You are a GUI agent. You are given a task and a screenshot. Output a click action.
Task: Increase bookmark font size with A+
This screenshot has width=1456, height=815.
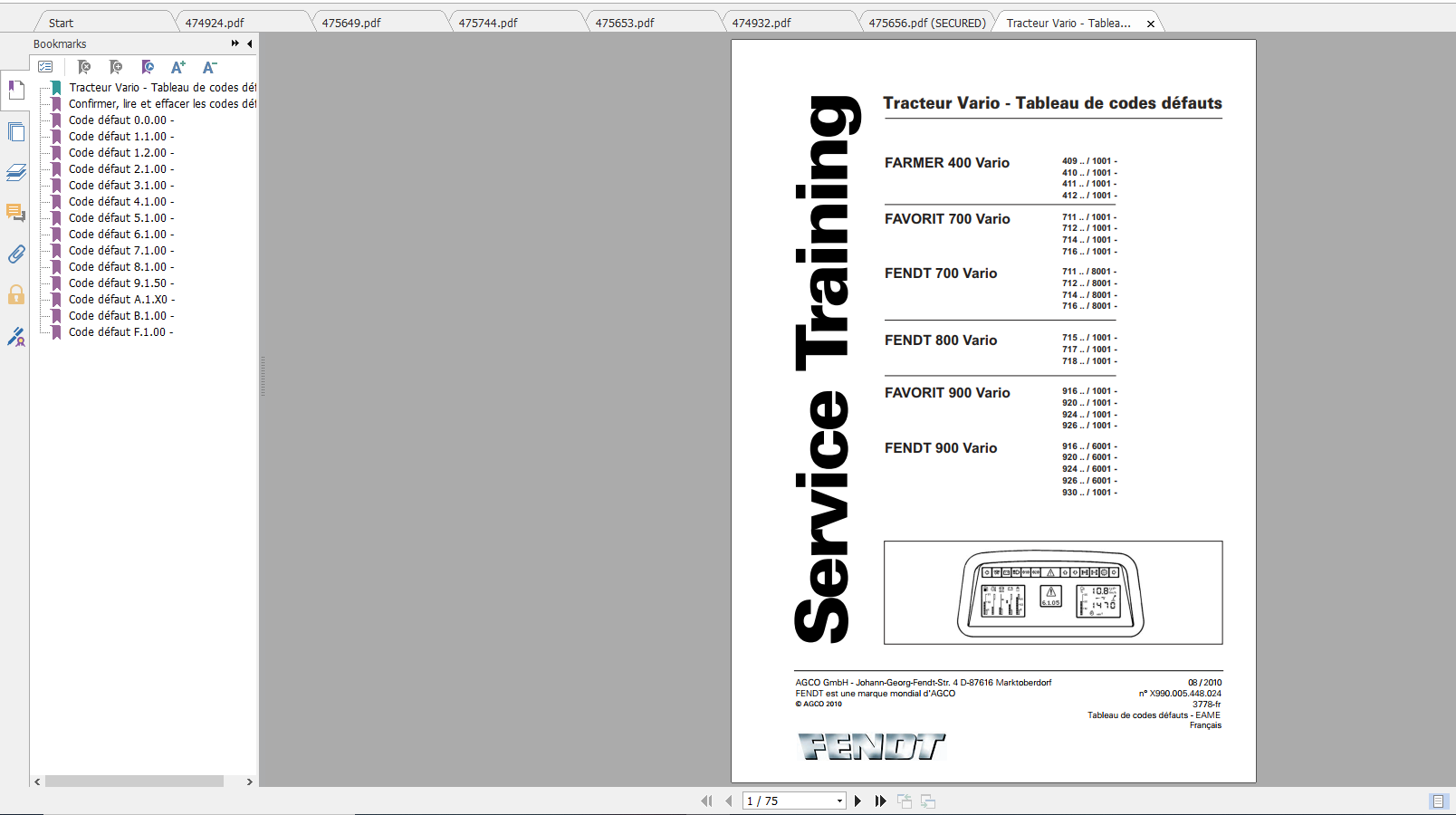click(x=178, y=67)
